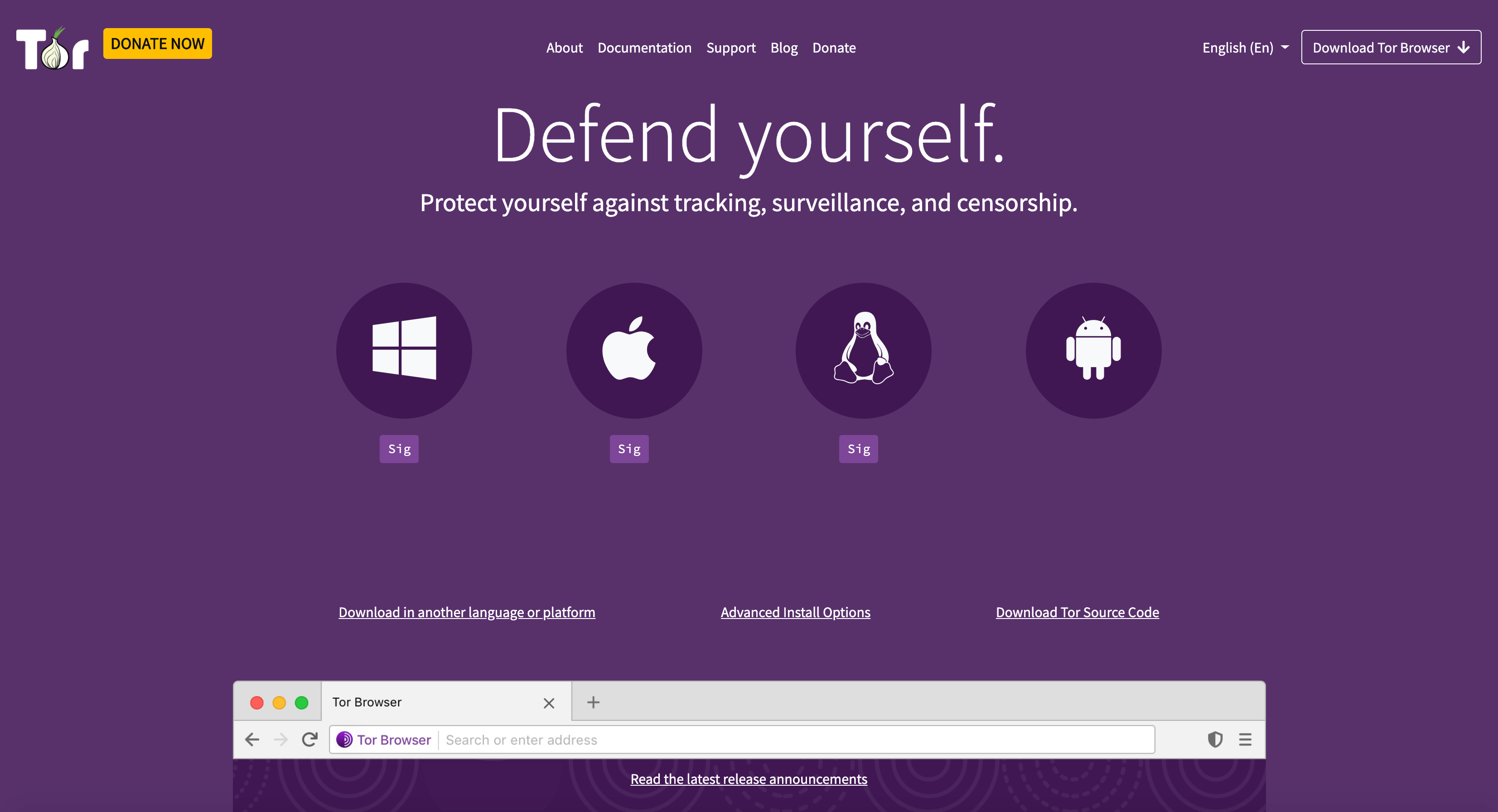Click the Download Tor Browser button
Viewport: 1498px width, 812px height.
pos(1391,47)
